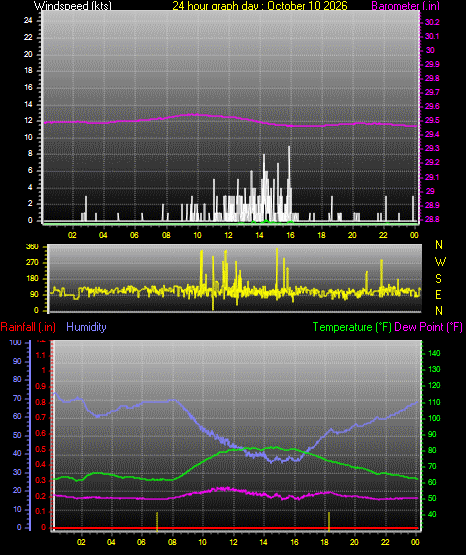
Task: Click hour label 10 under the windspeed graph
Action: 197,235
